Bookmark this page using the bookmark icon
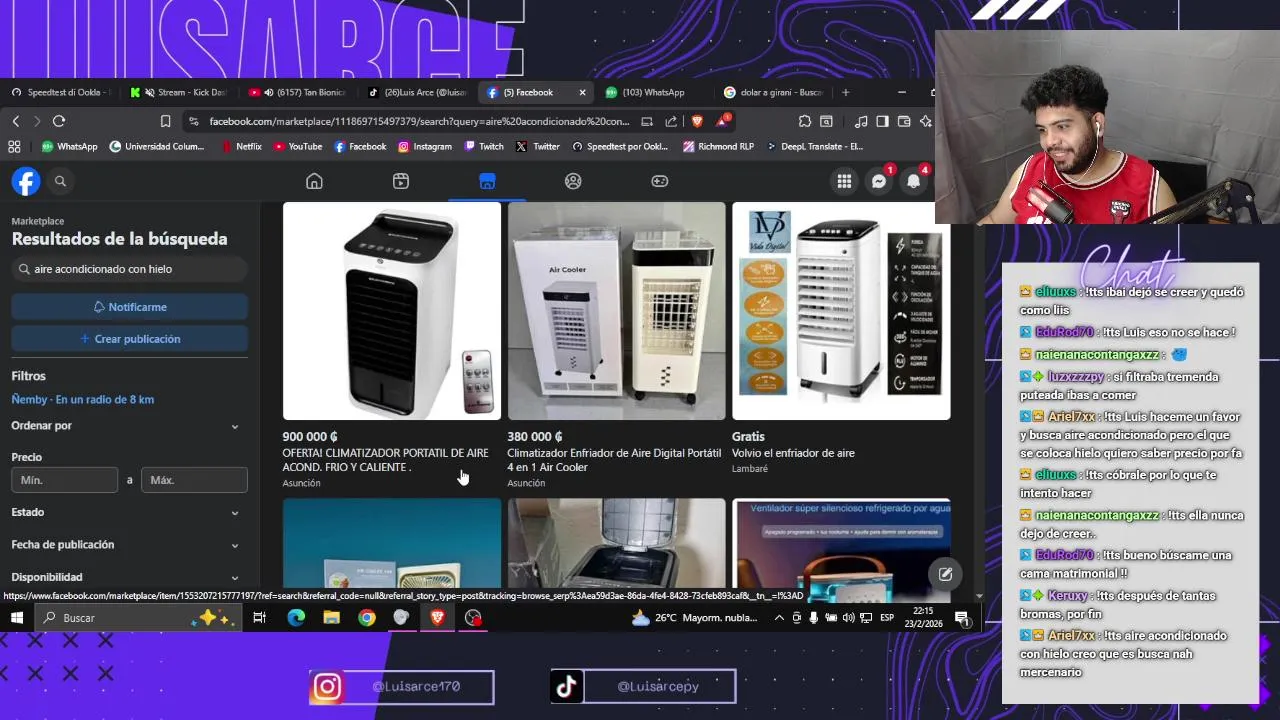The image size is (1280, 720). coord(165,121)
